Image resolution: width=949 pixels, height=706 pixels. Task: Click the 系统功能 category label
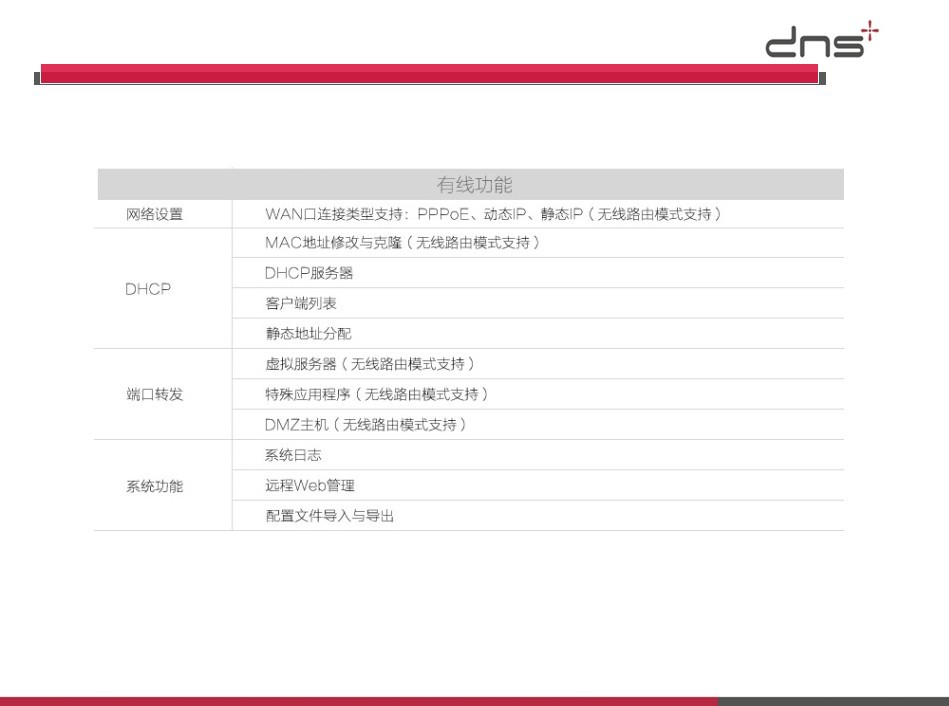tap(155, 487)
